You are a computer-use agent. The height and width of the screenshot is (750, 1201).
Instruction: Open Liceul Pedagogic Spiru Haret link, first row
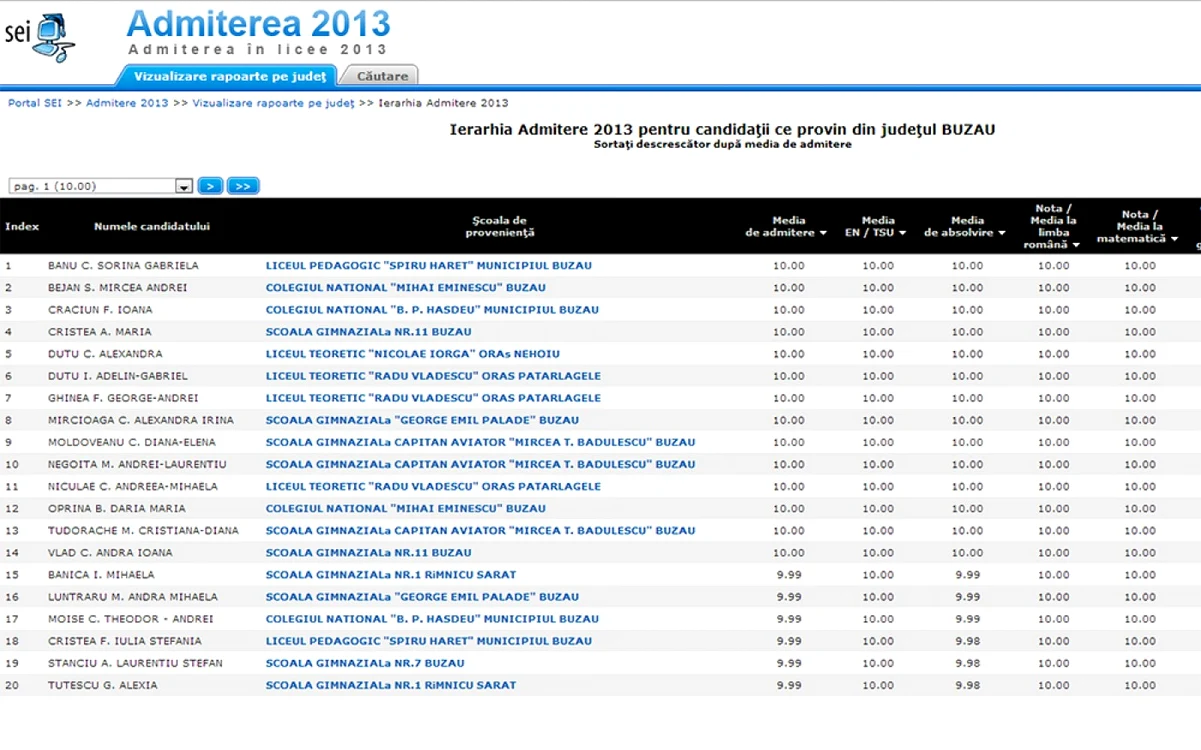click(x=429, y=266)
